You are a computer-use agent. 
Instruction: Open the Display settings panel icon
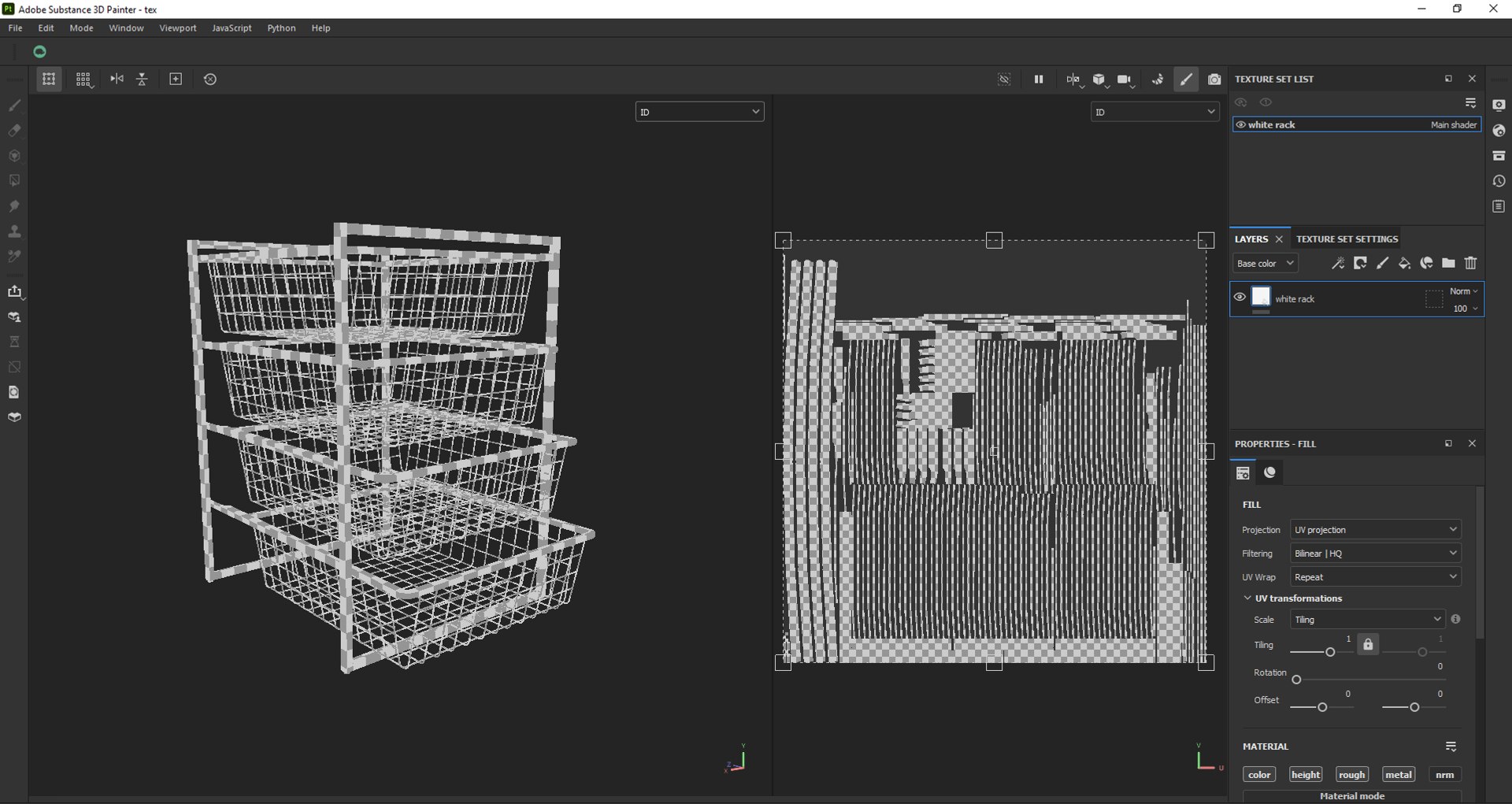[x=1499, y=105]
